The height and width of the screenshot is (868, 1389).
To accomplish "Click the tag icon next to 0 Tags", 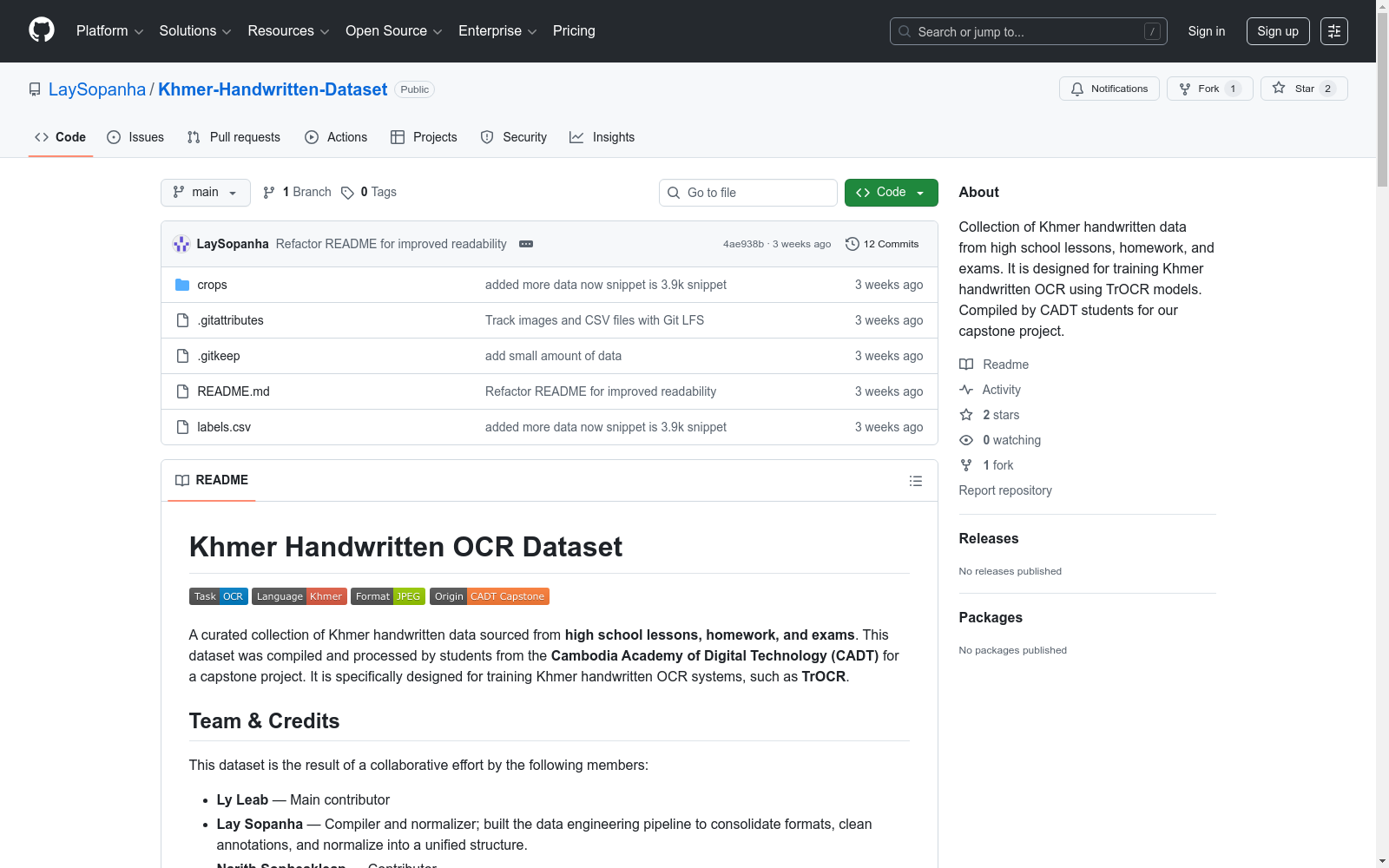I will tap(347, 193).
